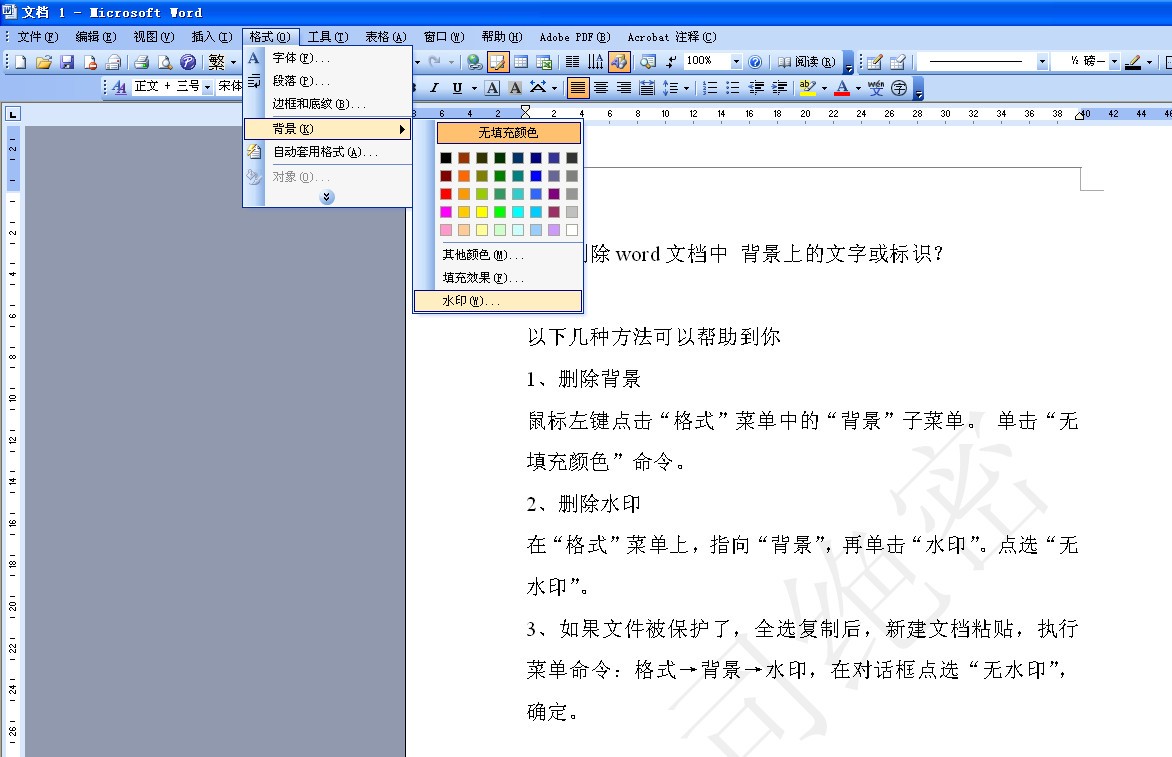
Task: Expand the Format menu using double chevron
Action: [x=327, y=197]
